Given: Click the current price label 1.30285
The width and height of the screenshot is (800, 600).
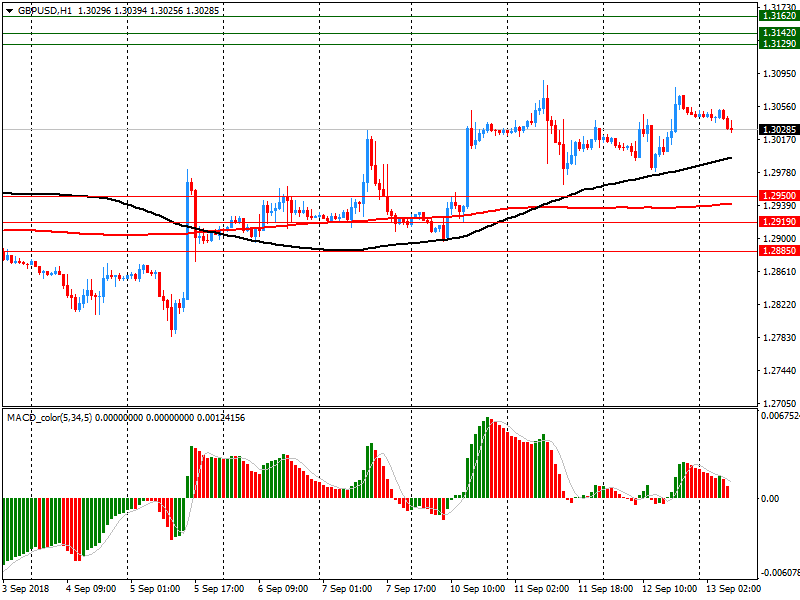Looking at the screenshot, I should point(778,130).
